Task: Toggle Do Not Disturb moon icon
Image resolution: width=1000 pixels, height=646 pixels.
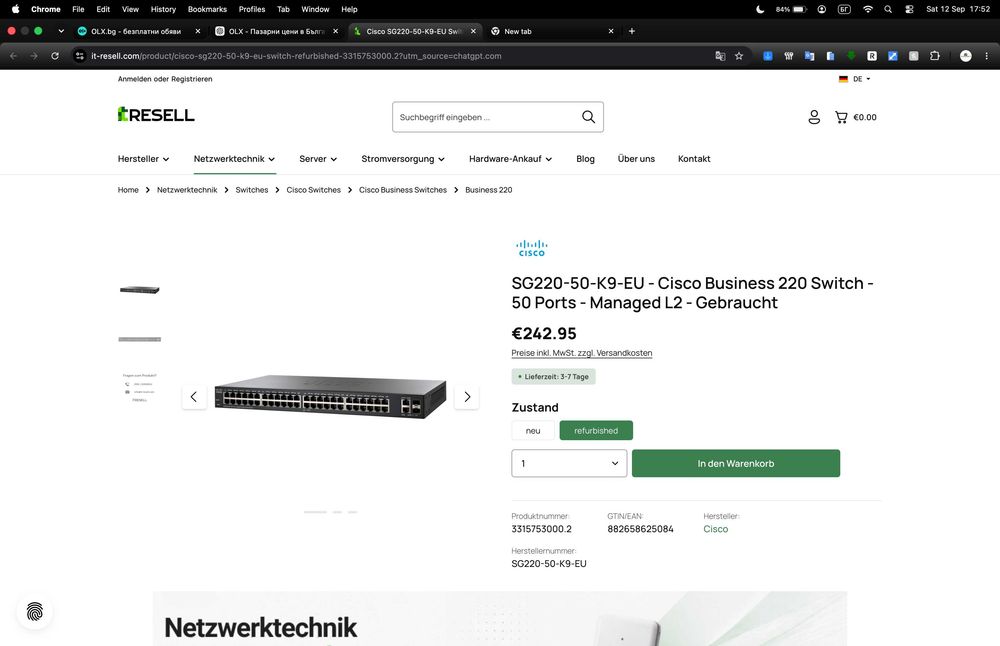Action: tap(760, 10)
